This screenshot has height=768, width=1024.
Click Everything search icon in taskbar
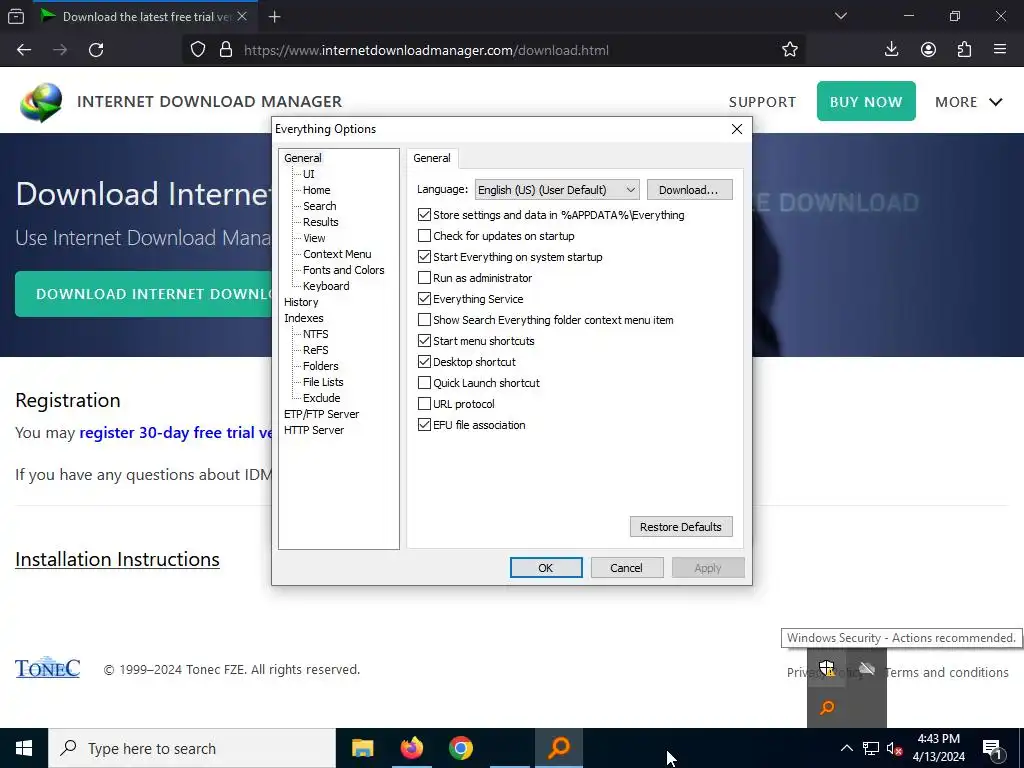coord(559,748)
